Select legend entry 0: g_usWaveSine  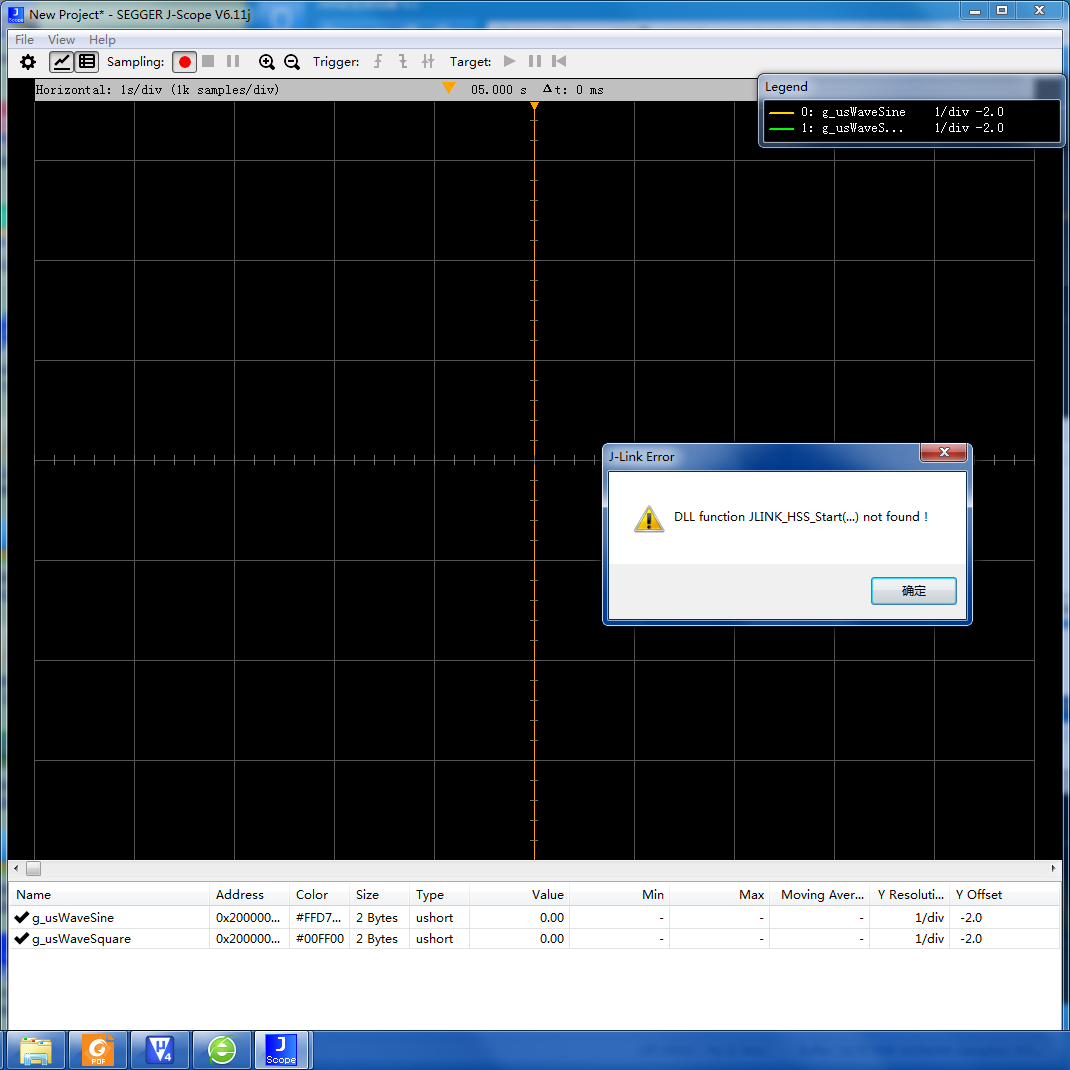pyautogui.click(x=886, y=111)
